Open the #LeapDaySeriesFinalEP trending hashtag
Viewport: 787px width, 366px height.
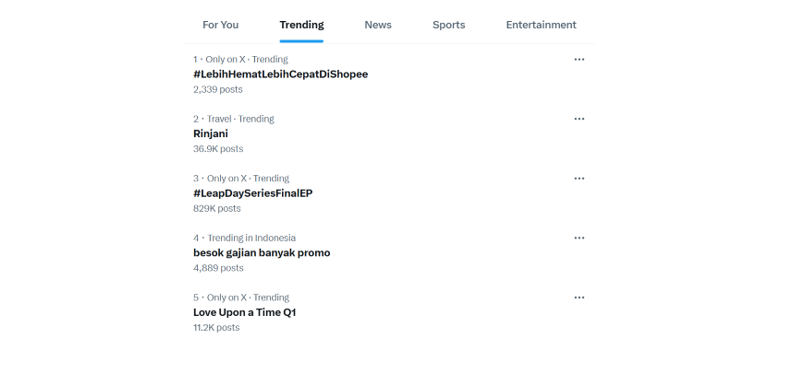[253, 193]
